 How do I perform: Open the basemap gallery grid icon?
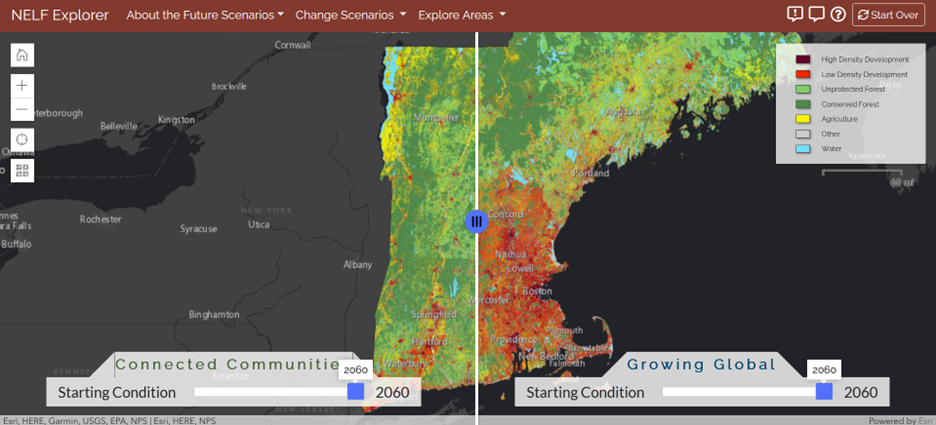click(22, 171)
